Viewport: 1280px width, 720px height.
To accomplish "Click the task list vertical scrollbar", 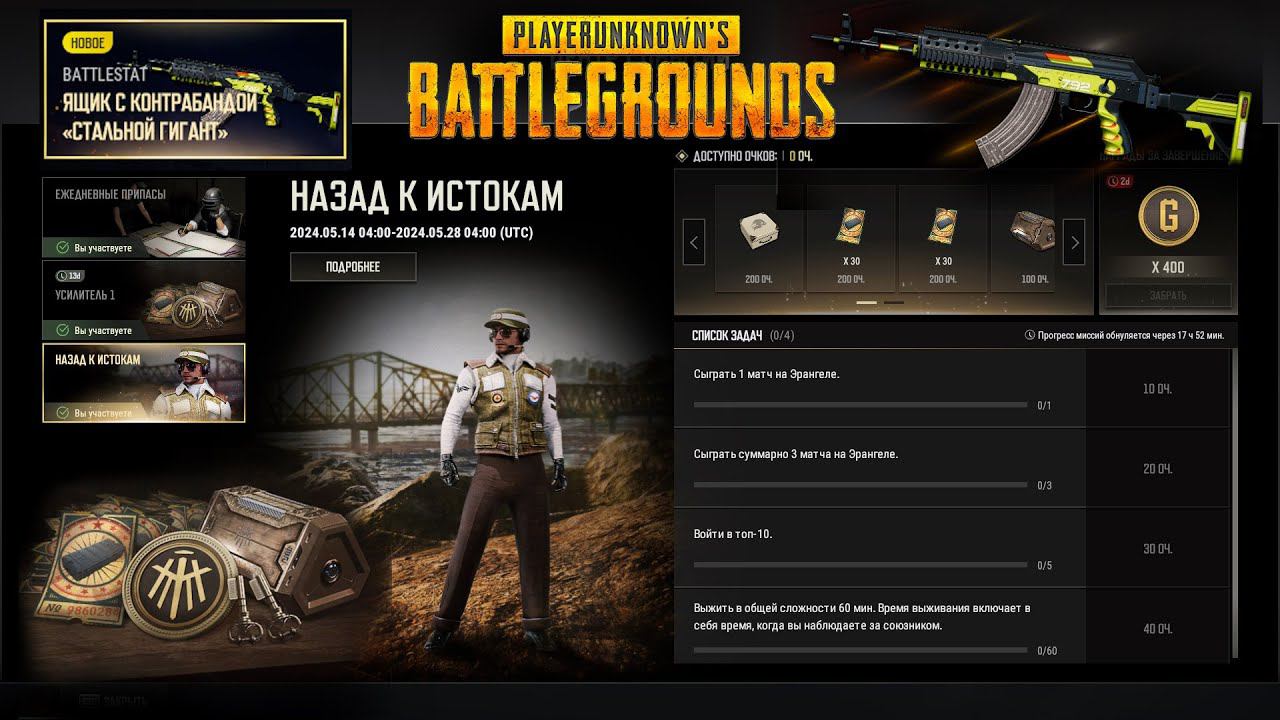I will click(x=1235, y=505).
